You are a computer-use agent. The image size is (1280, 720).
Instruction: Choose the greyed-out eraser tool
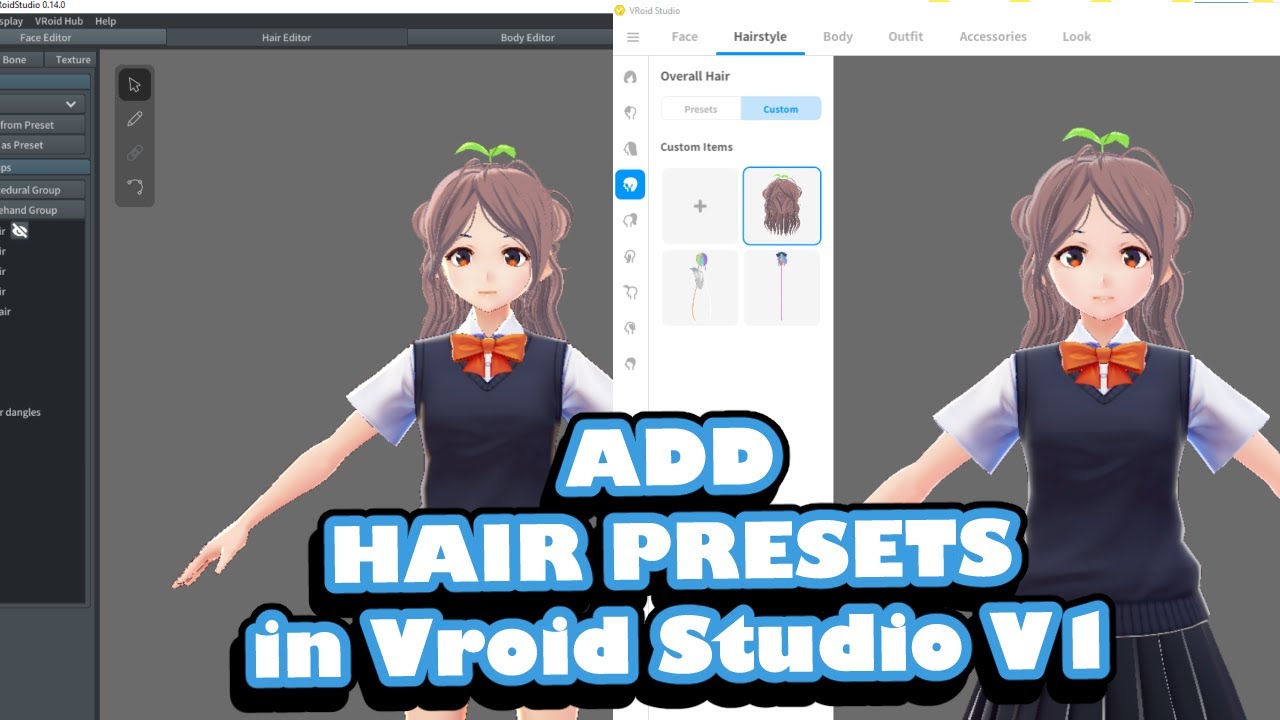[135, 153]
